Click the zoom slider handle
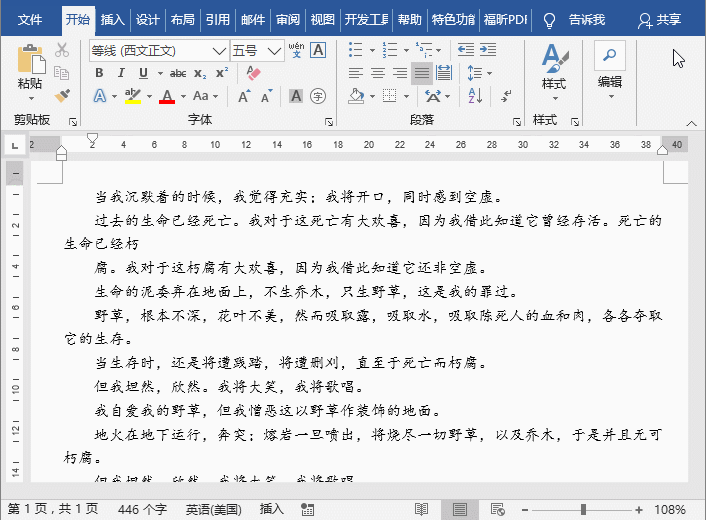 click(584, 509)
